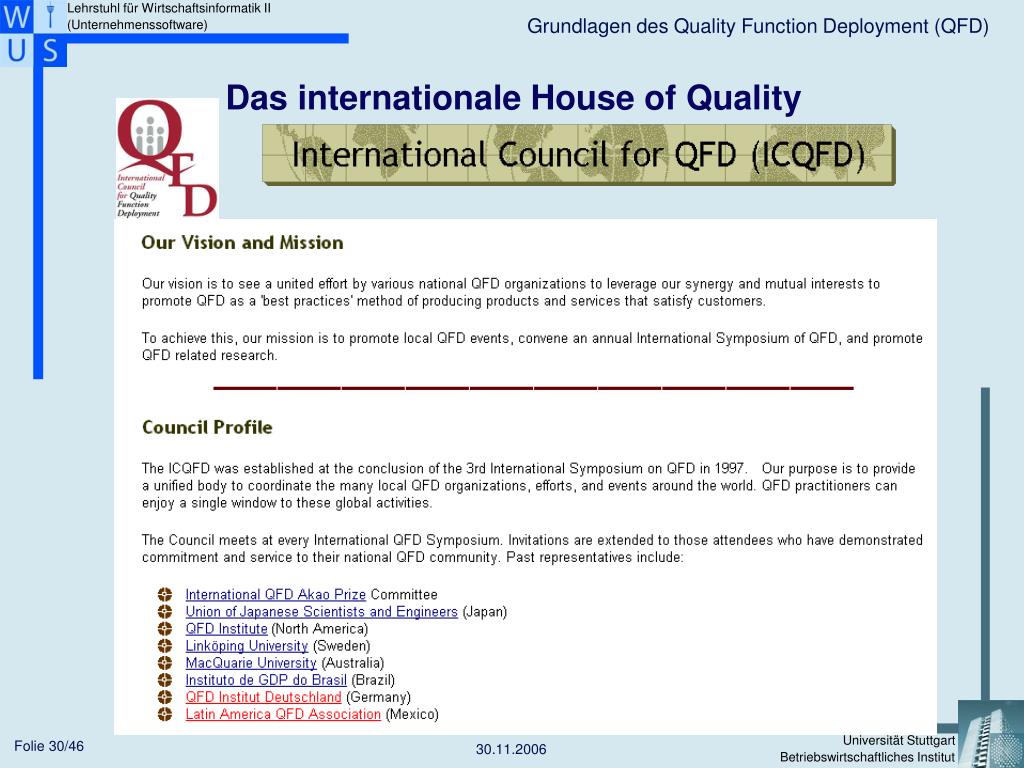Click the bullet icon beside QFD Institute
This screenshot has height=768, width=1024.
165,628
